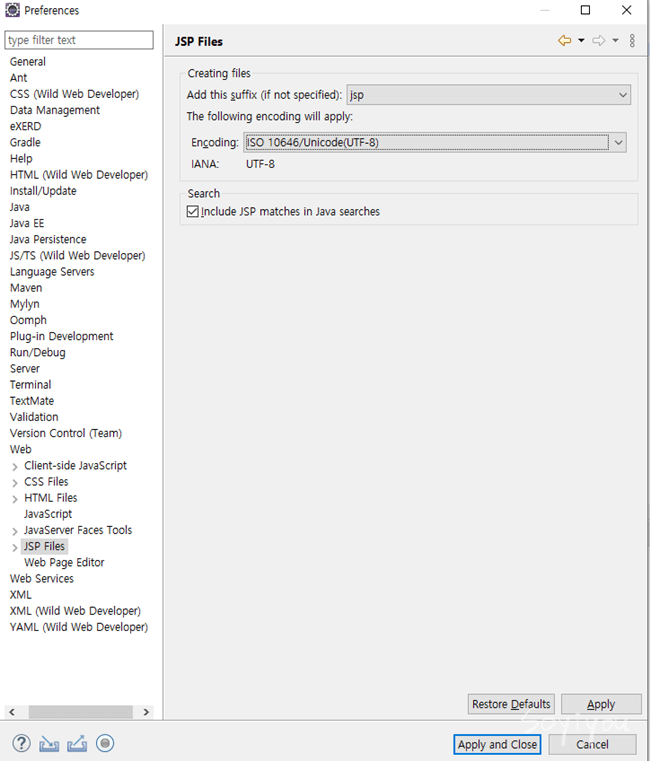Viewport: 650px width, 761px height.
Task: Select CSS (Wild Web Developer) category
Action: click(x=74, y=94)
